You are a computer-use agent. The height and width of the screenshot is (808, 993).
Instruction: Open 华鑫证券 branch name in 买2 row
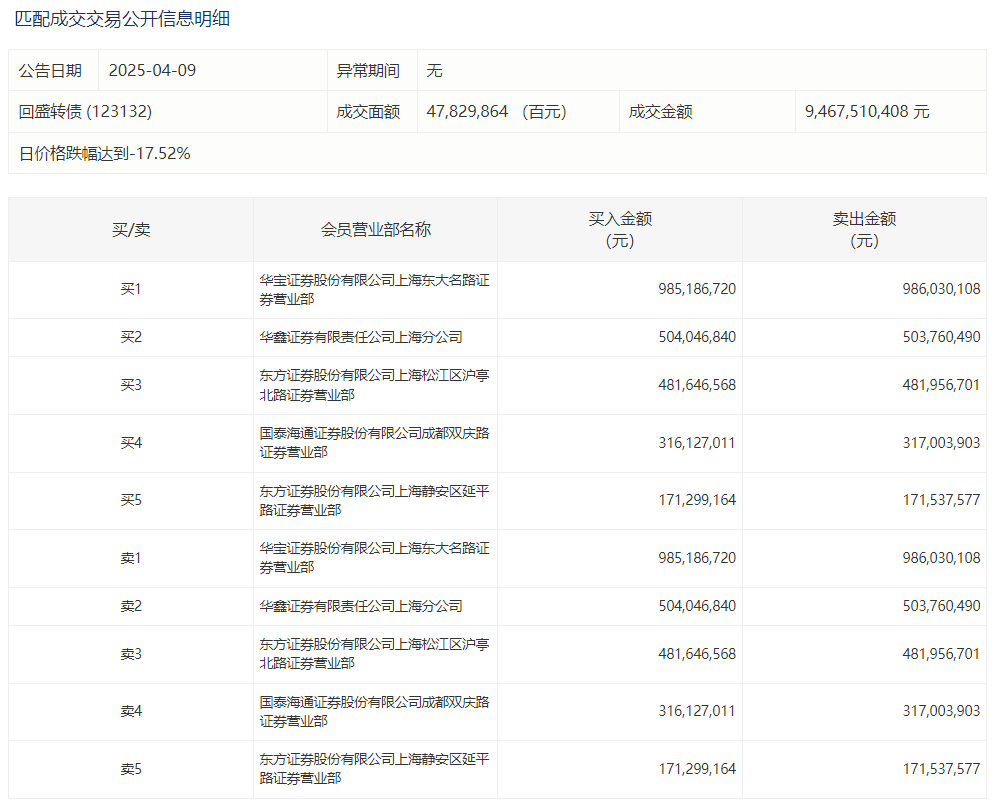click(x=361, y=338)
